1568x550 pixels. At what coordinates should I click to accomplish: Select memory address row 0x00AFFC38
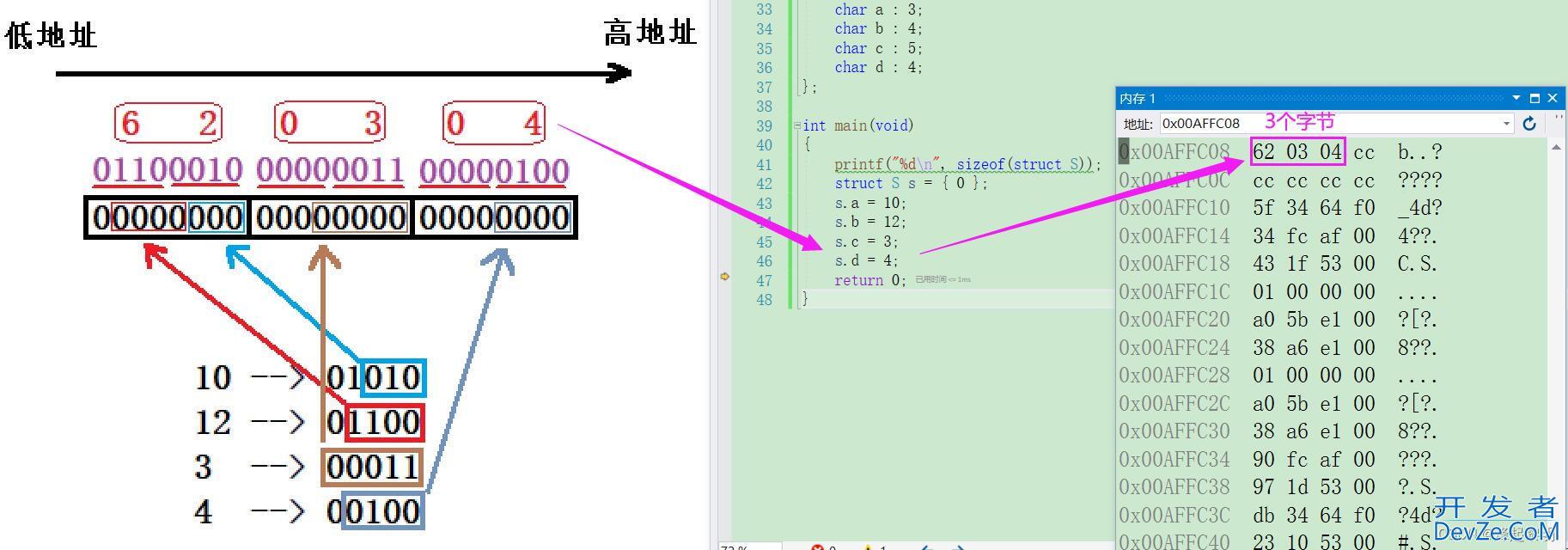click(x=1174, y=487)
